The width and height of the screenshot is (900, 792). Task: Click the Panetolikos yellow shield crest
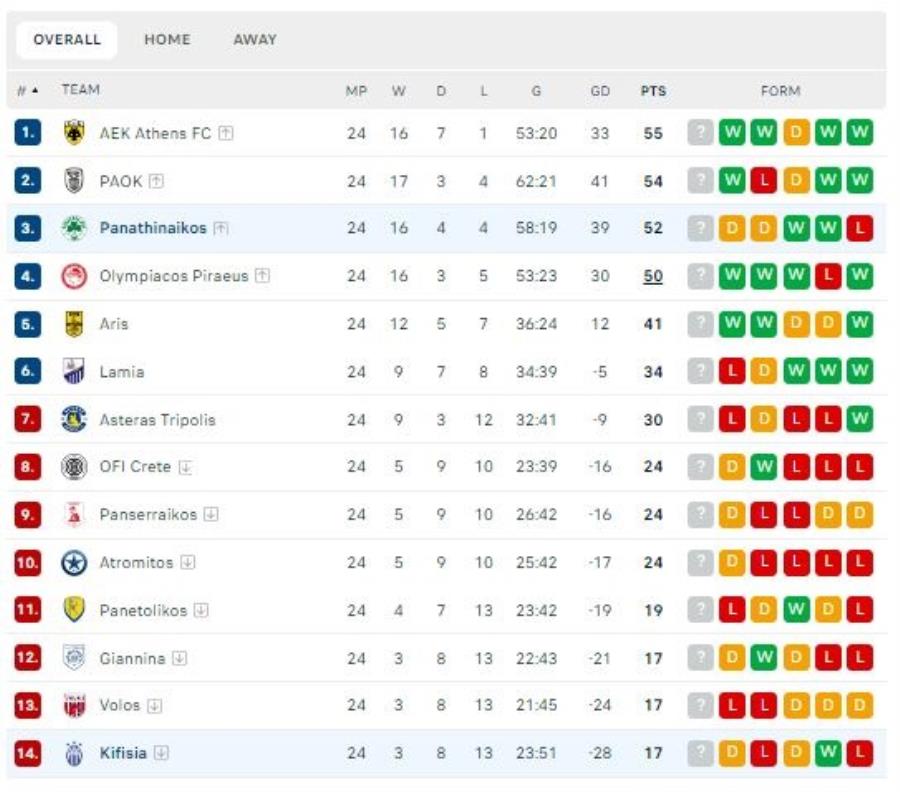[74, 610]
